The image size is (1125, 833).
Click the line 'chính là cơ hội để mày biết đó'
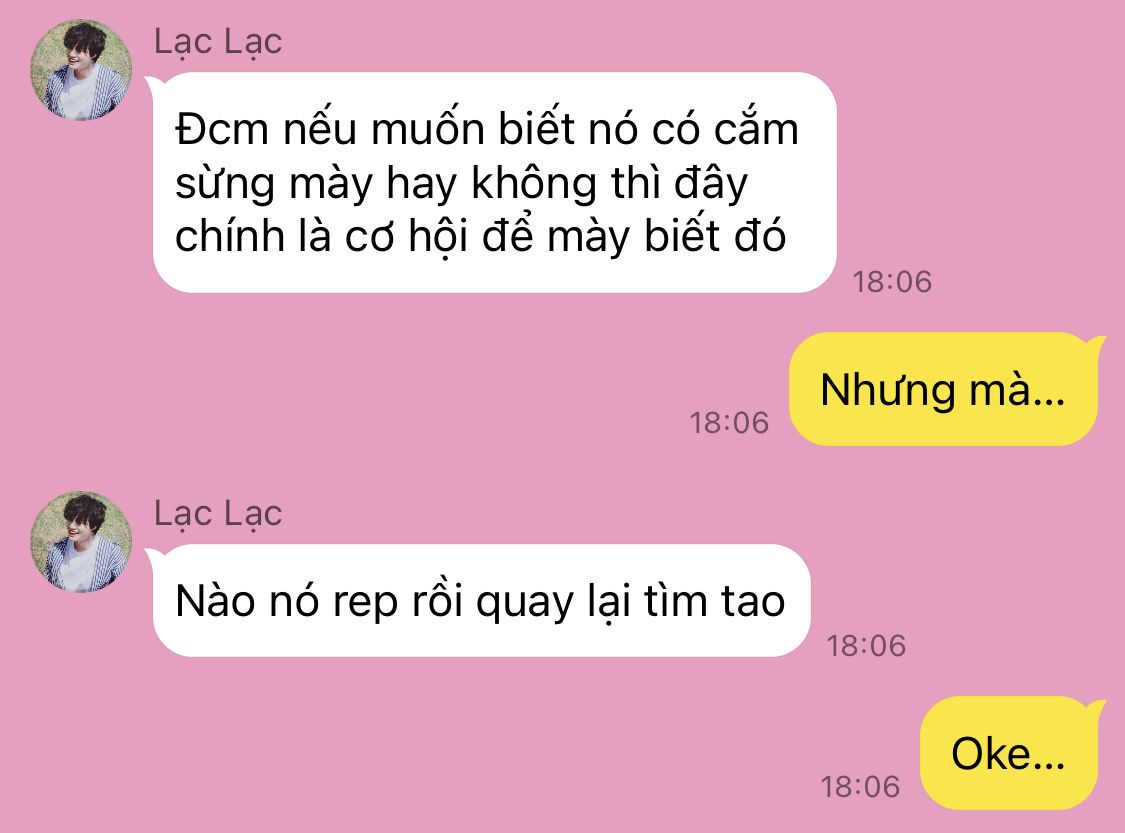tap(481, 236)
